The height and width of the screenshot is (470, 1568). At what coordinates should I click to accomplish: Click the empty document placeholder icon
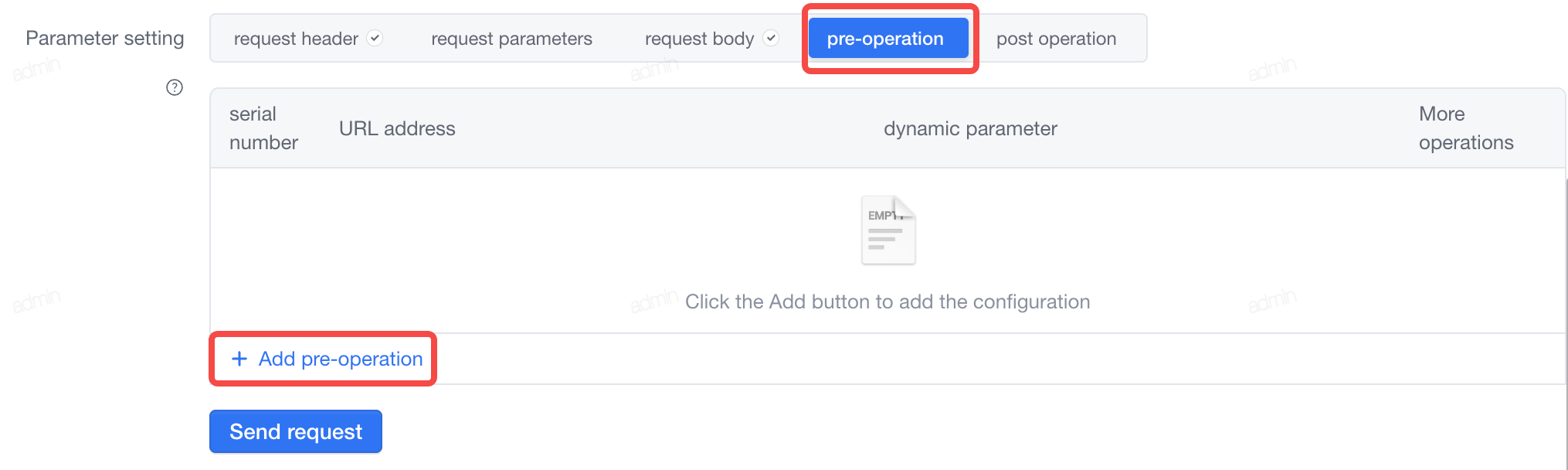[x=888, y=230]
